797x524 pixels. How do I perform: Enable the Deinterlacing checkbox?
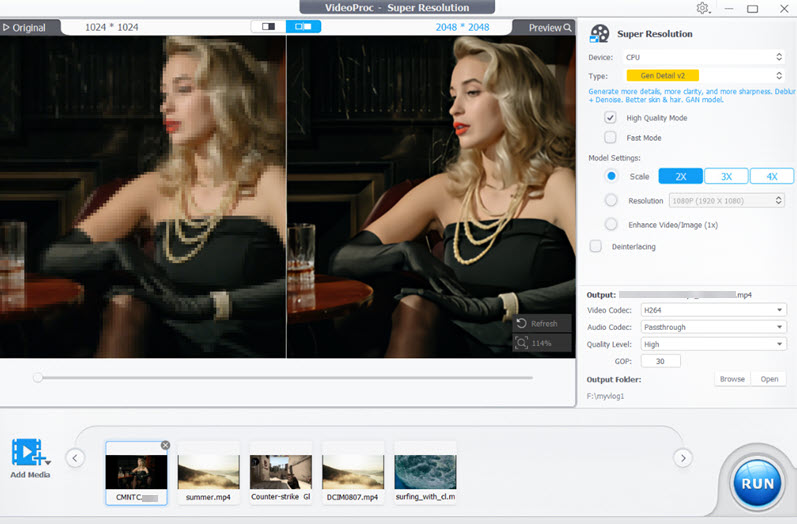(596, 246)
